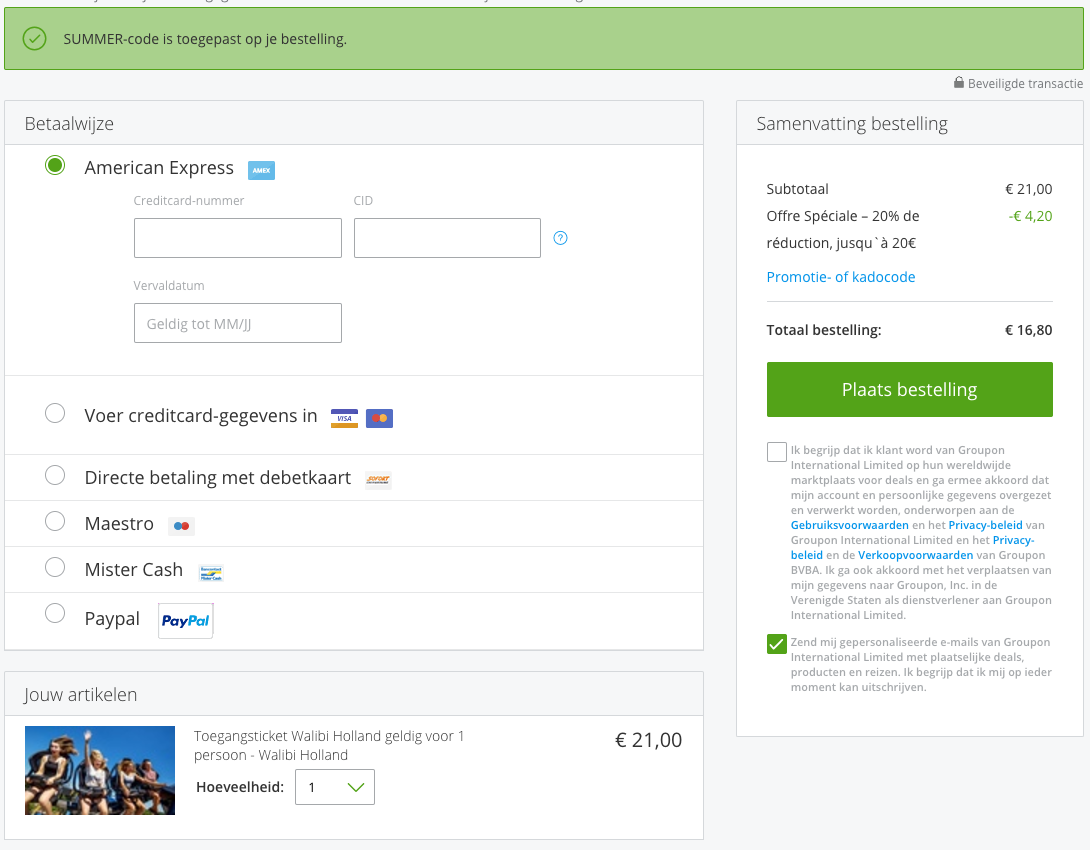
Task: Click the Sofort debit card icon
Action: [x=377, y=479]
